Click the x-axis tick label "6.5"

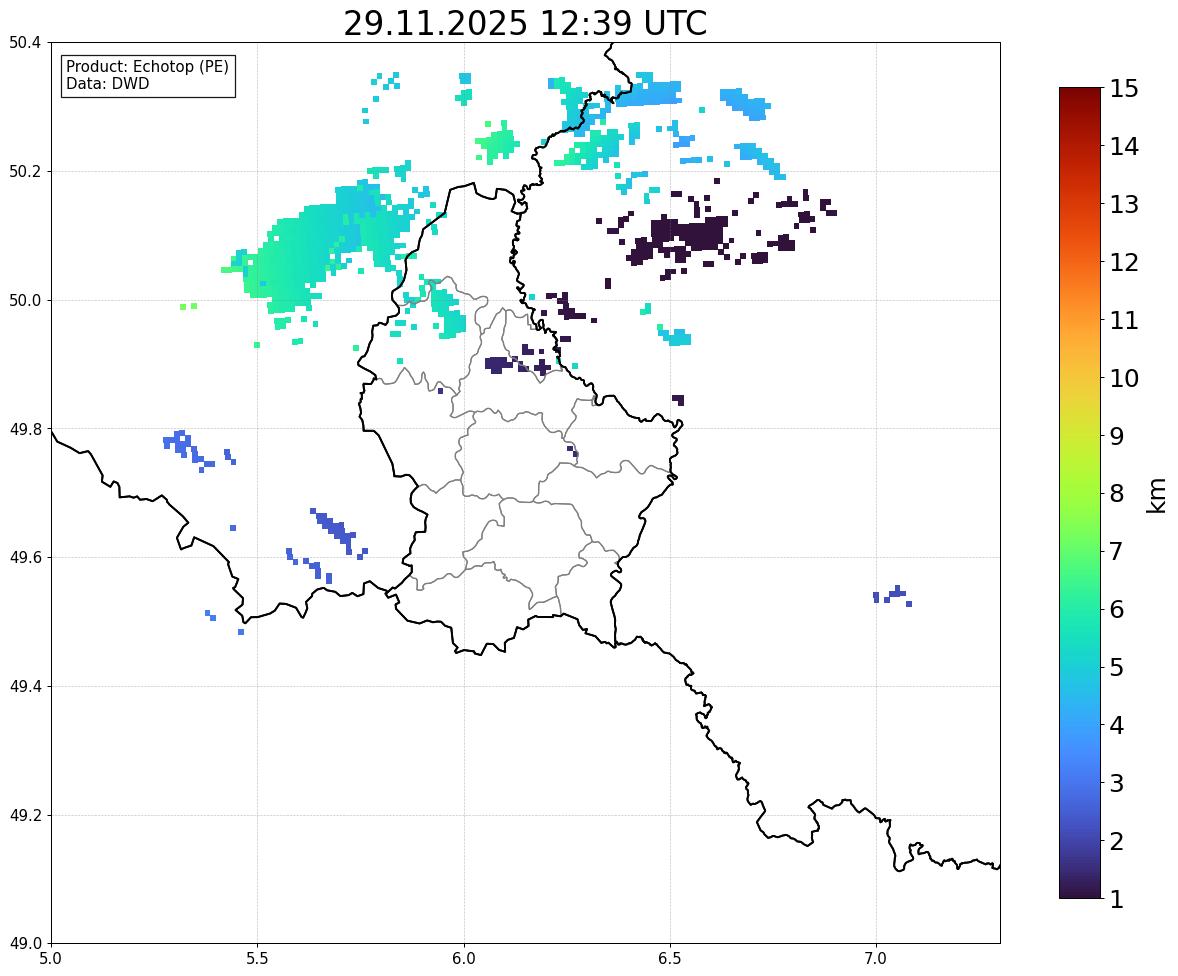pos(669,959)
